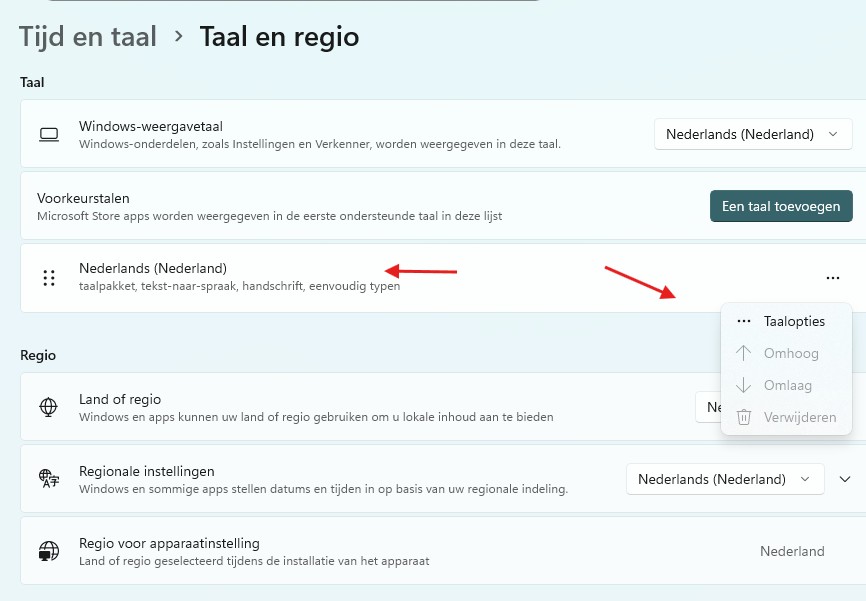Image resolution: width=866 pixels, height=601 pixels.
Task: Click the laptop icon beside Windows-weergavetaal
Action: click(49, 135)
